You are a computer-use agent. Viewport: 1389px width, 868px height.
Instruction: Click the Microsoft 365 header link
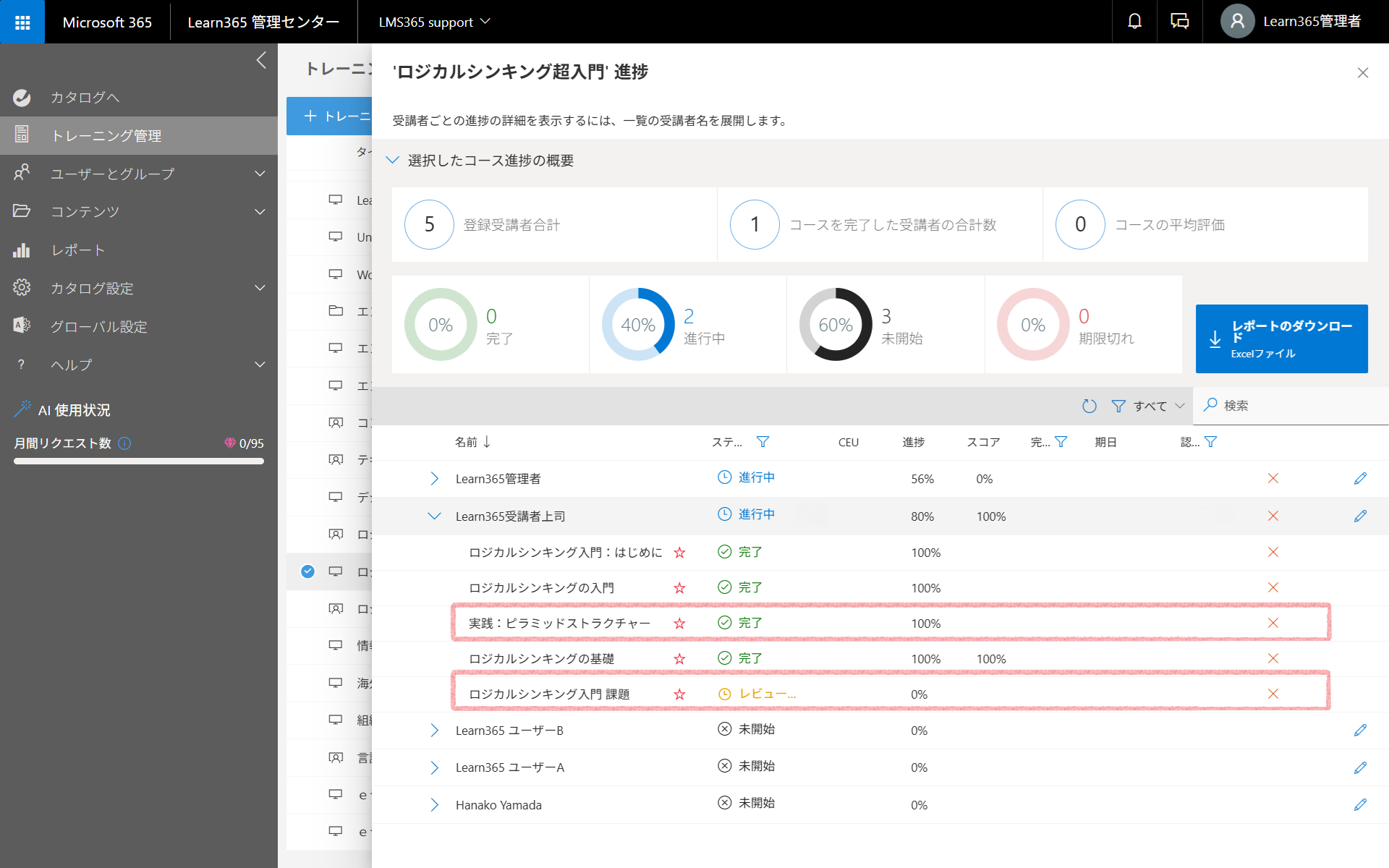pos(107,22)
